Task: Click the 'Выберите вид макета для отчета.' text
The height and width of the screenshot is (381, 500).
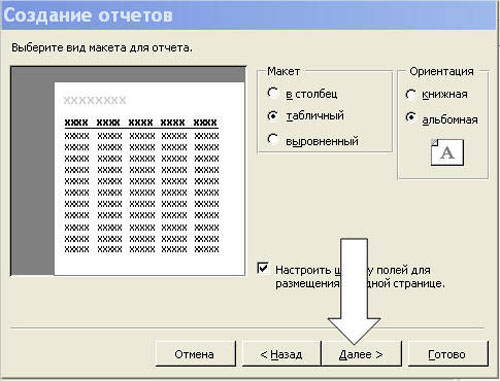Action: click(102, 48)
